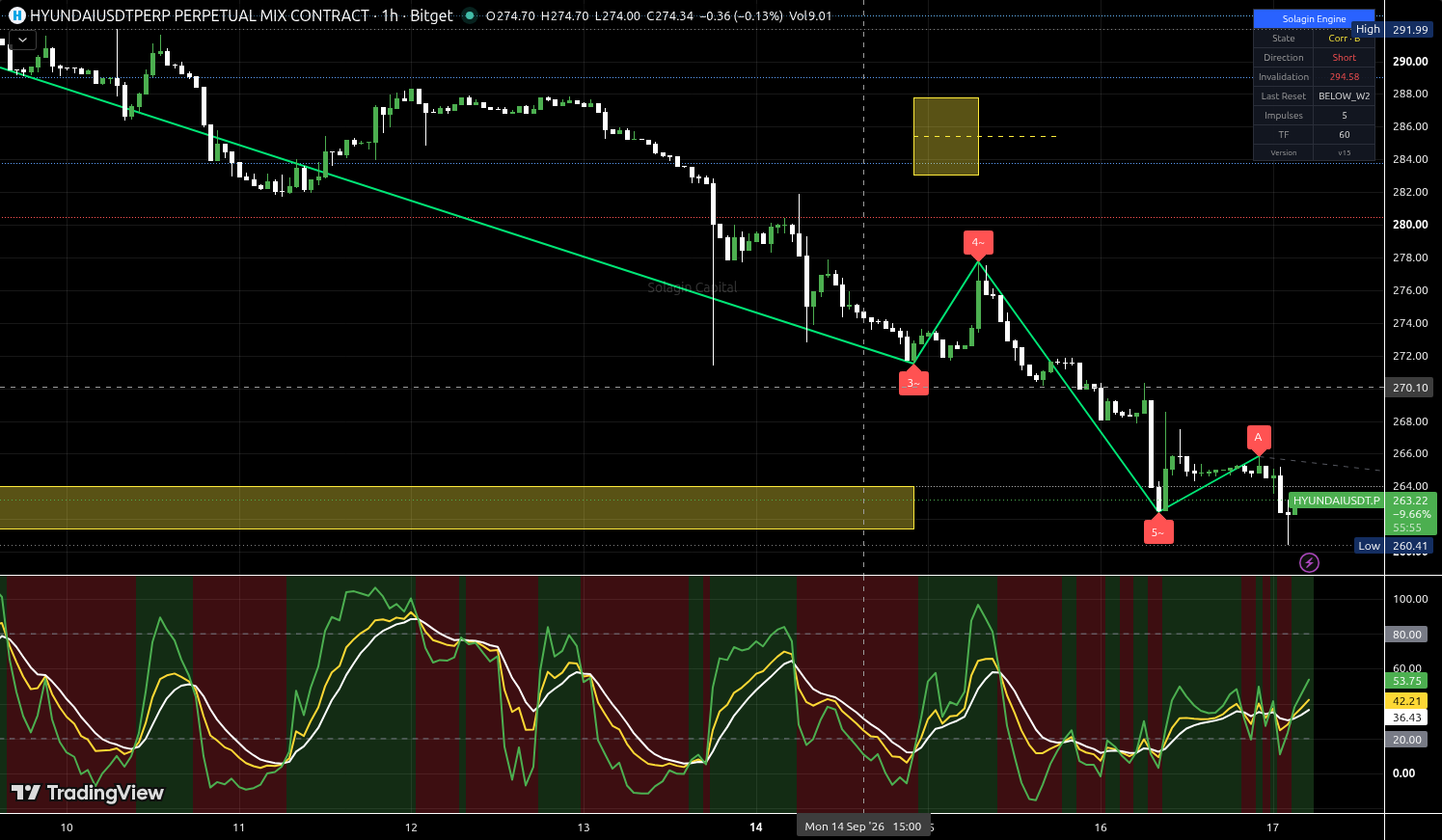Viewport: 1442px width, 840px height.
Task: Click the 'Impulses' row label
Action: (1283, 116)
